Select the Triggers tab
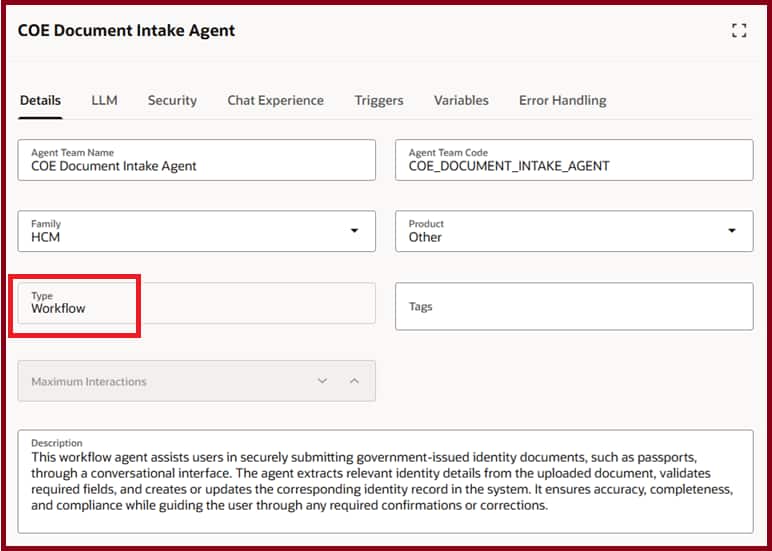Screen dimensions: 772x551 pos(378,100)
